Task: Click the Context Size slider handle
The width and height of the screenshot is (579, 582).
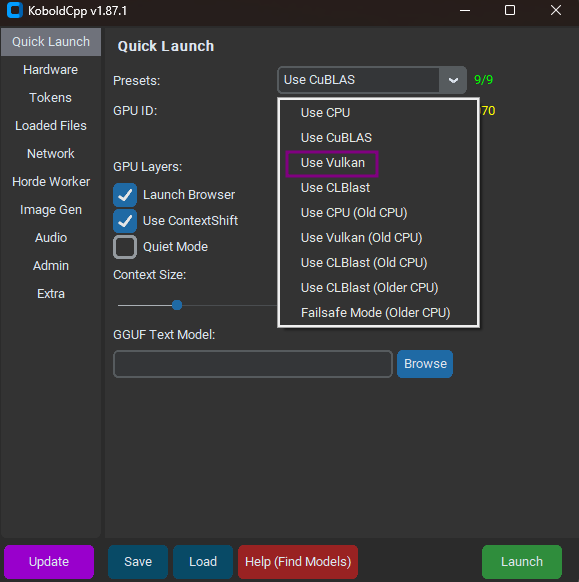Action: [x=177, y=305]
